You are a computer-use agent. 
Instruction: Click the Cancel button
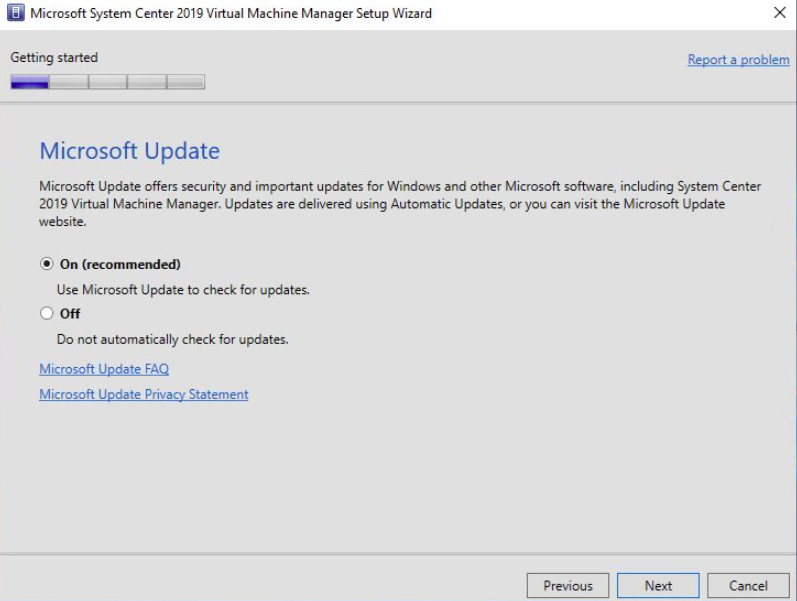[x=748, y=586]
